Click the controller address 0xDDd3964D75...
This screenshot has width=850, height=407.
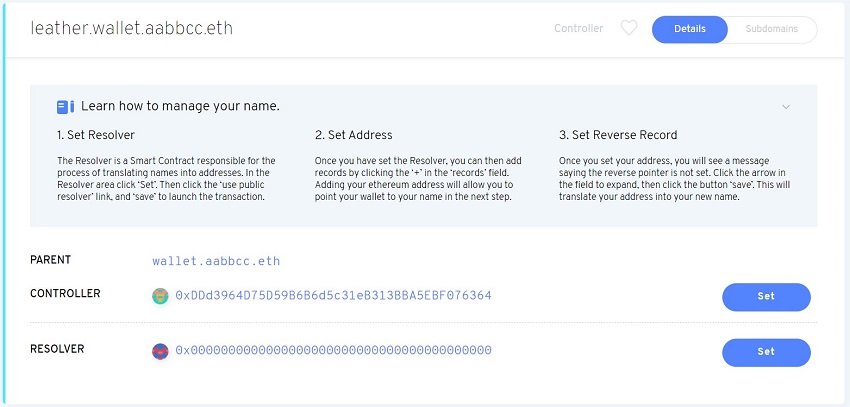click(x=333, y=296)
